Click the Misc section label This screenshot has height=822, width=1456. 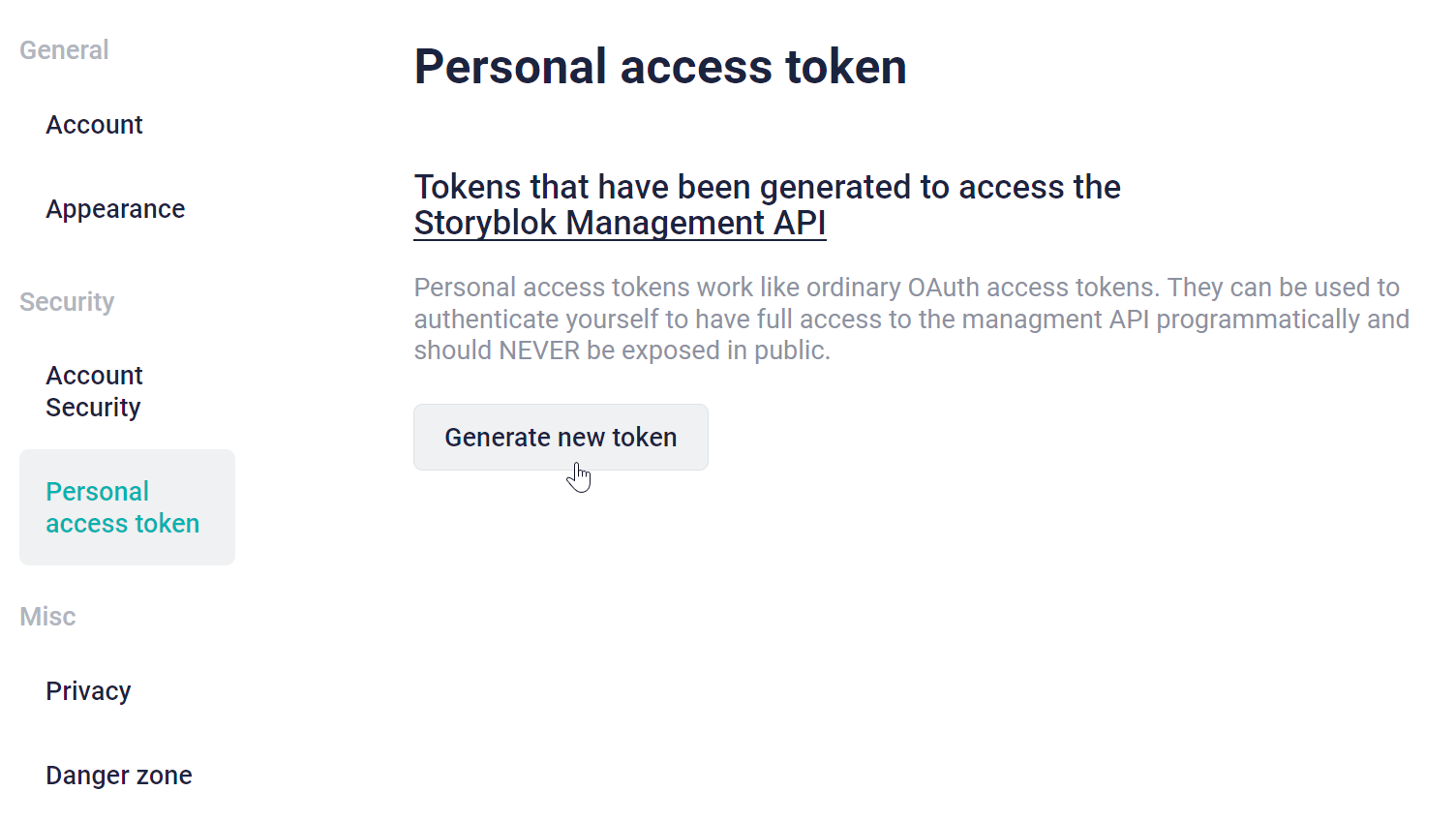tap(47, 617)
